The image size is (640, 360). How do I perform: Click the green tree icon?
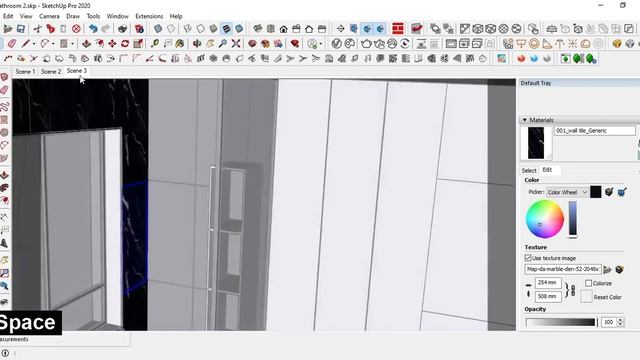tap(578, 58)
